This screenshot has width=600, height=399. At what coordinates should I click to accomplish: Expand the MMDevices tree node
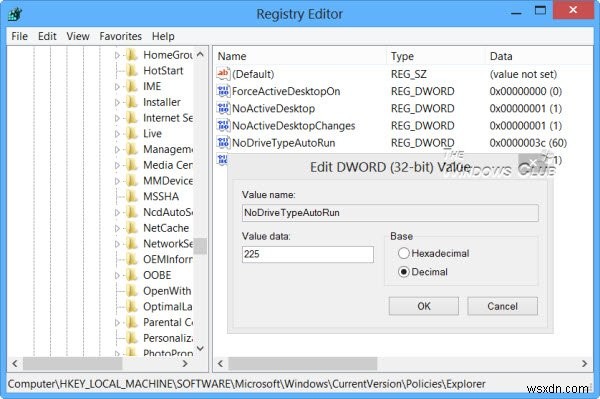[x=117, y=181]
